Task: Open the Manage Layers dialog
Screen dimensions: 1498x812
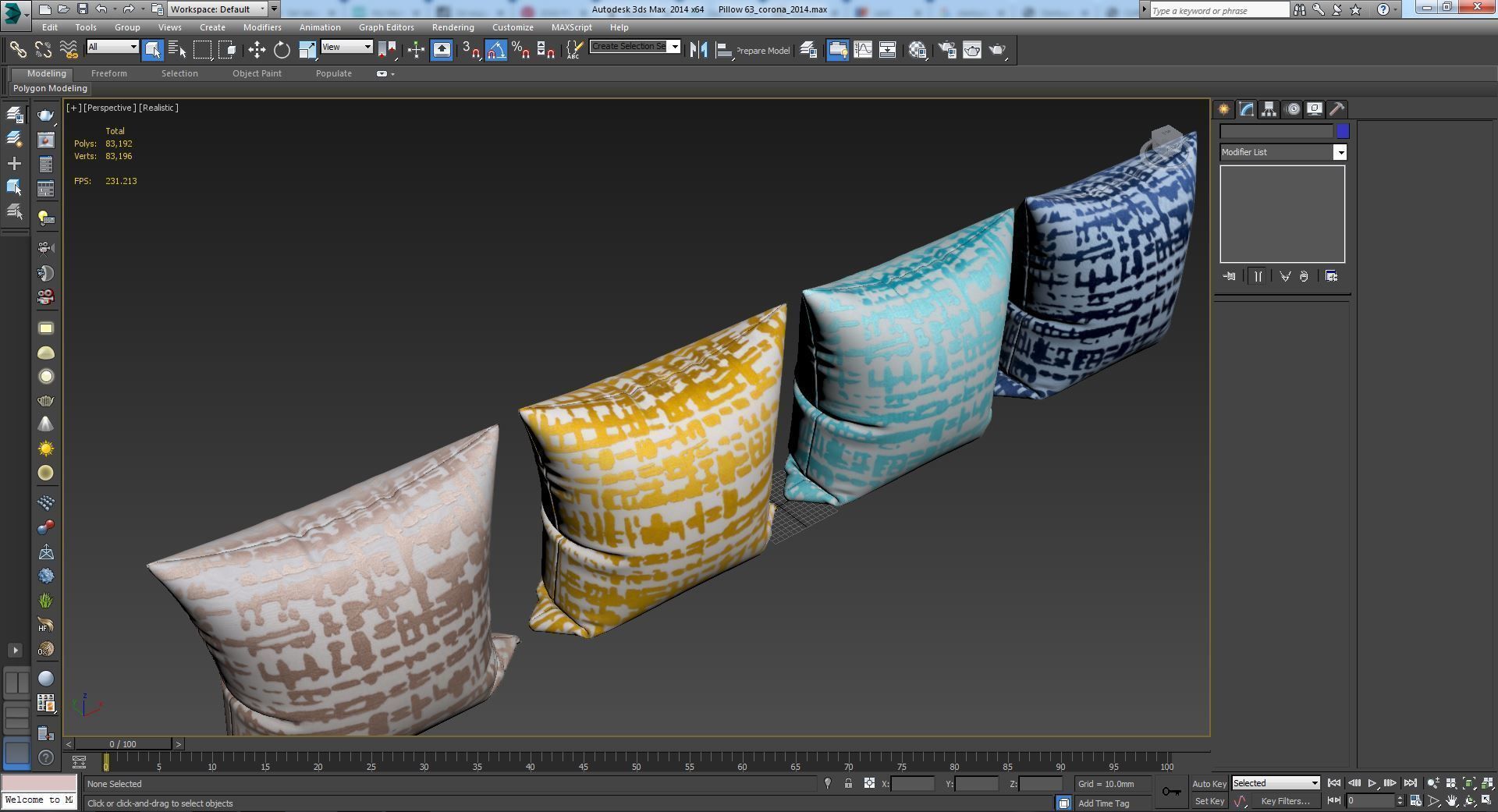Action: click(x=808, y=50)
